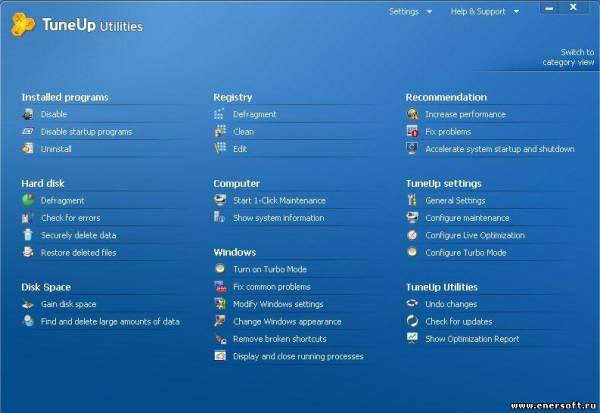Open the Increase performance link
Image resolution: width=600 pixels, height=413 pixels.
point(465,114)
